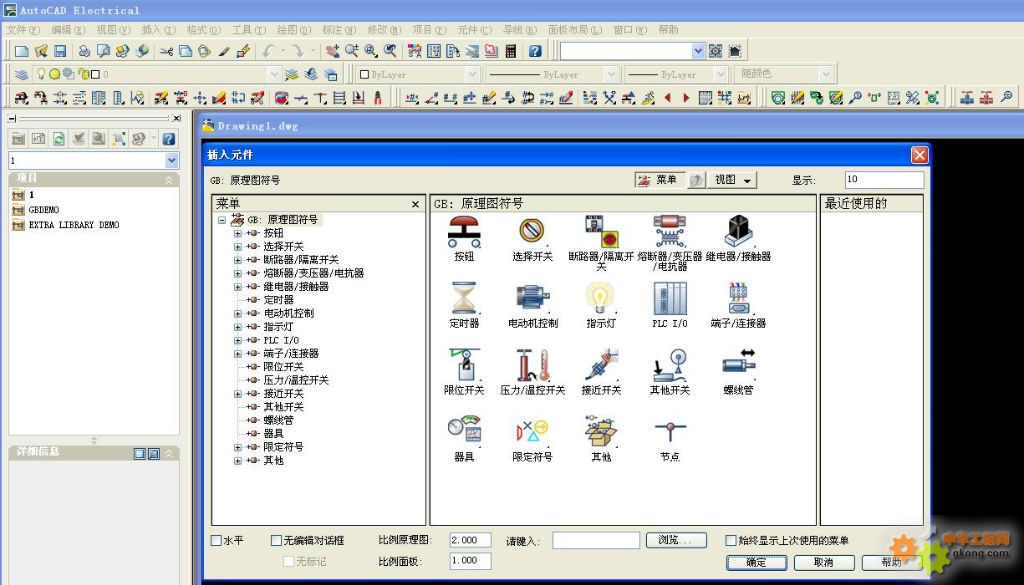Screen dimensions: 1024x585
Task: Click the blue Help icon in main toolbar
Action: [535, 51]
